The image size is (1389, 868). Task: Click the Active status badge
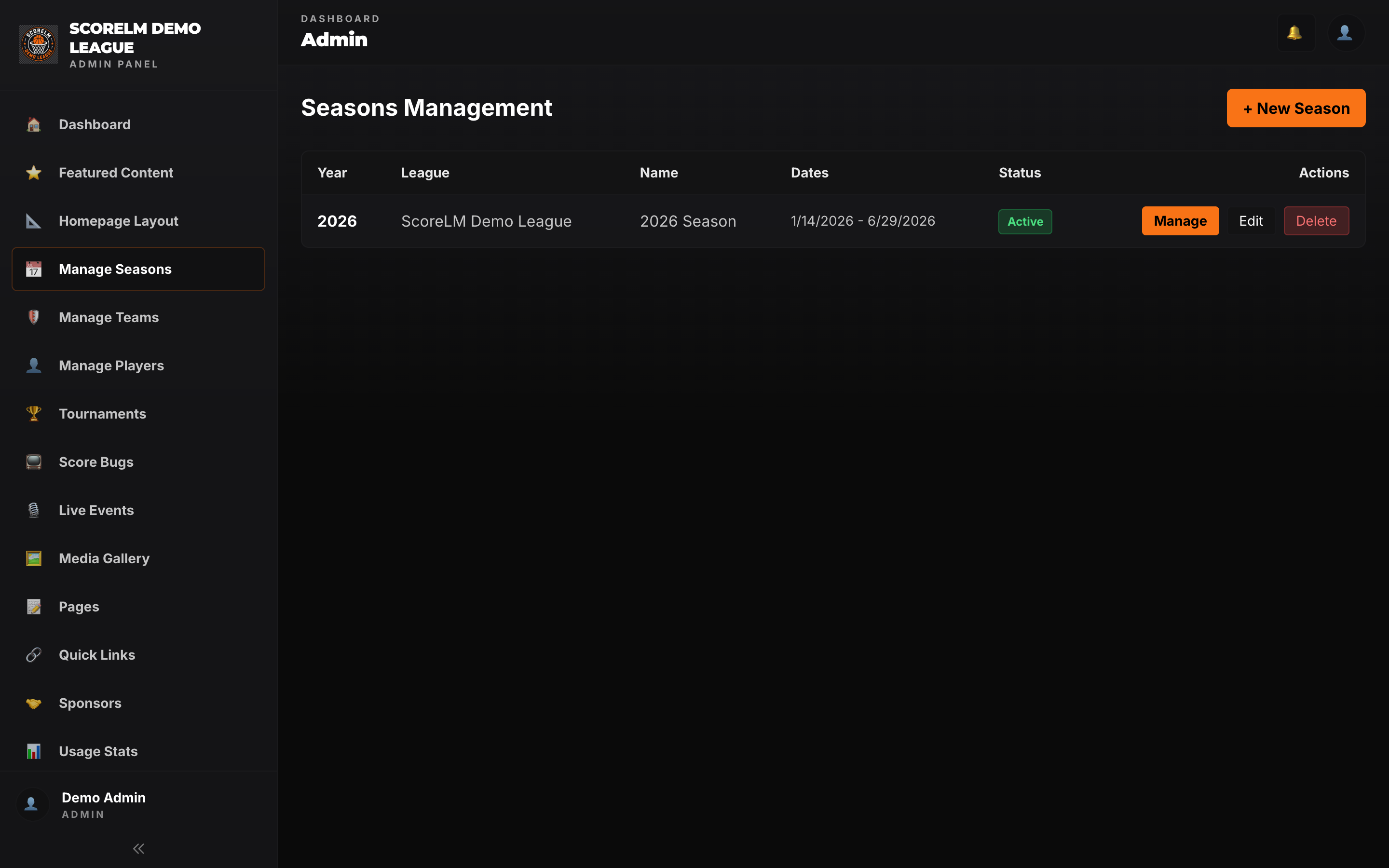[1025, 222]
